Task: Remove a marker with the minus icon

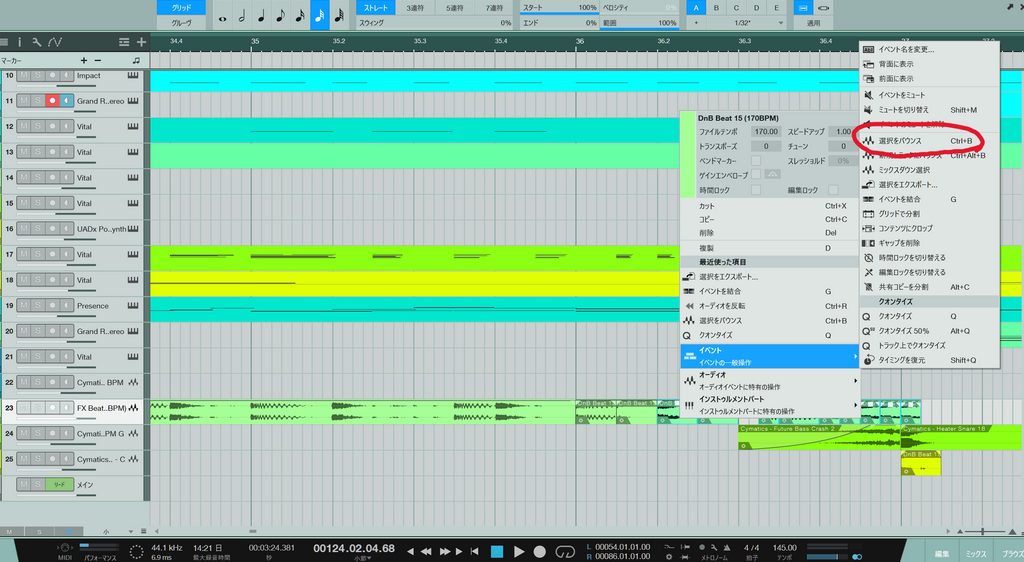Action: point(98,60)
